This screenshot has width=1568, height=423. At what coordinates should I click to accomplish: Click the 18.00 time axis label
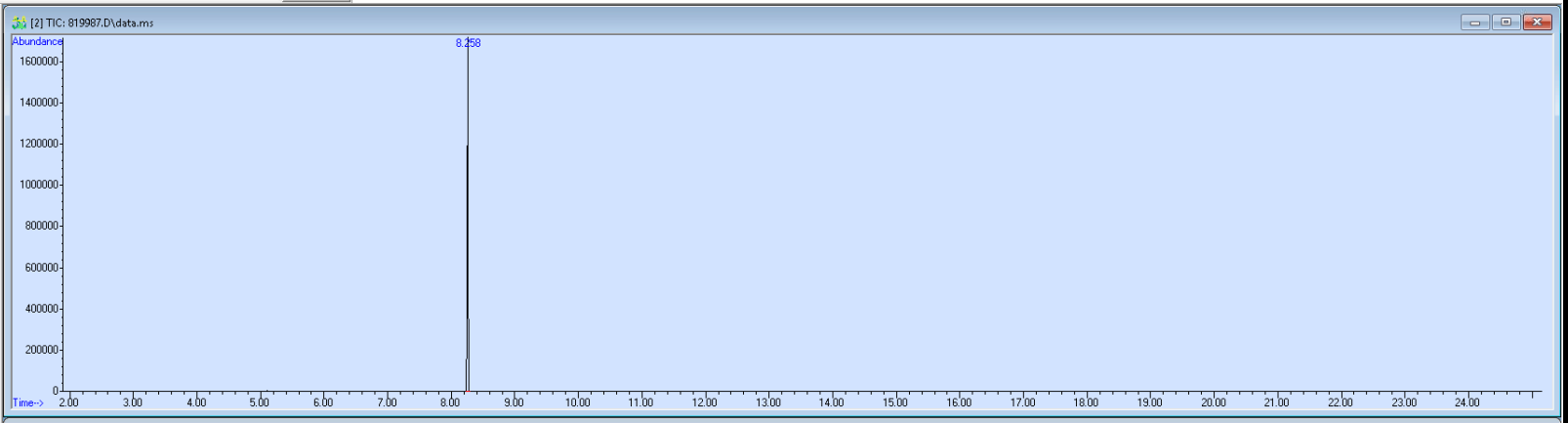point(1086,402)
